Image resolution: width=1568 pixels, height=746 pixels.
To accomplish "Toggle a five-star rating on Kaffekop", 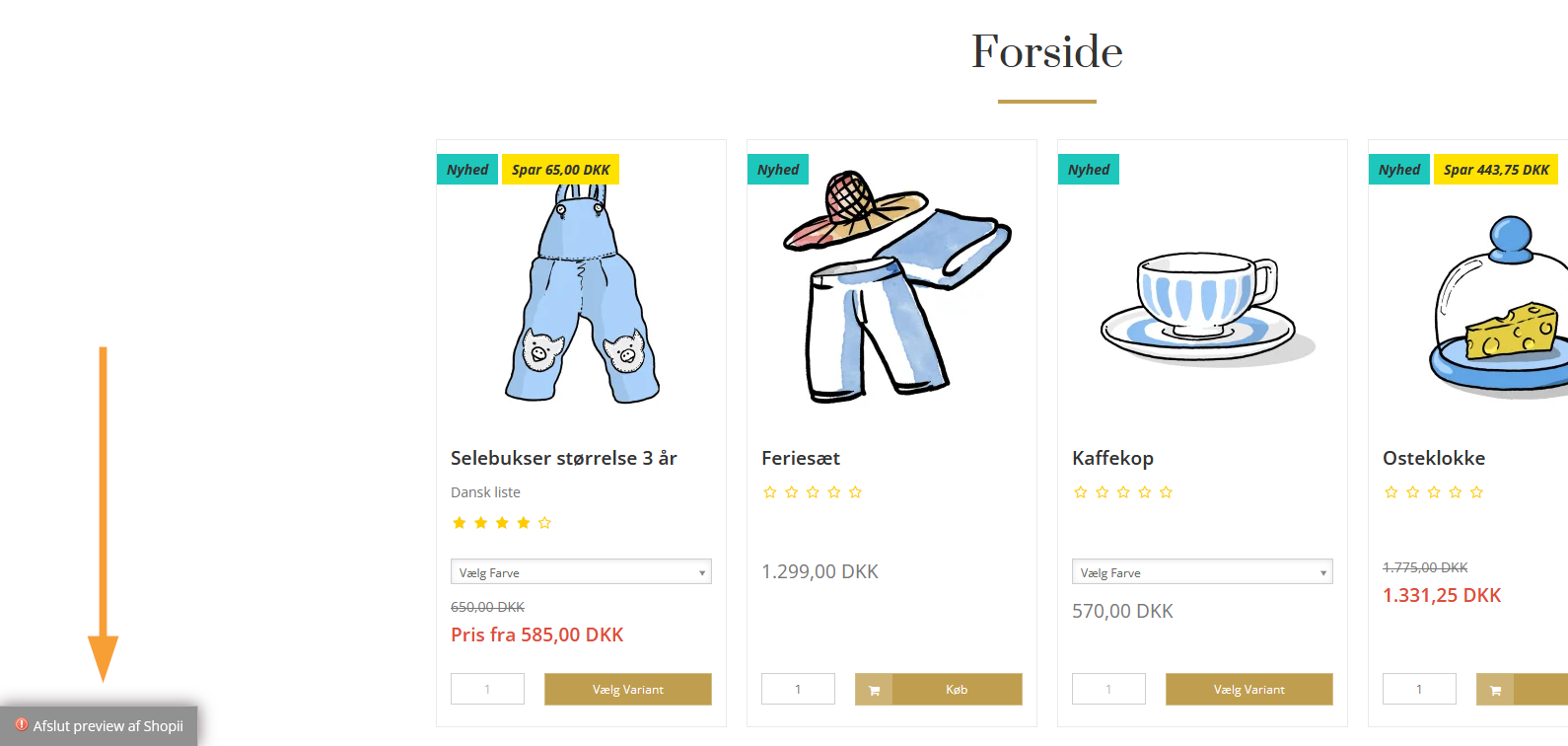I will 1166,491.
